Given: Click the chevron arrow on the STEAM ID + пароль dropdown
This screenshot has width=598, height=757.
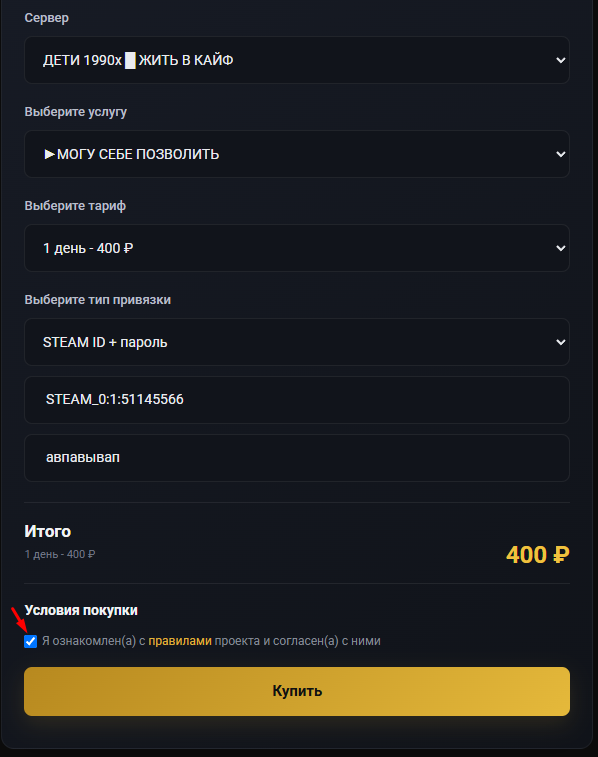Looking at the screenshot, I should (560, 342).
